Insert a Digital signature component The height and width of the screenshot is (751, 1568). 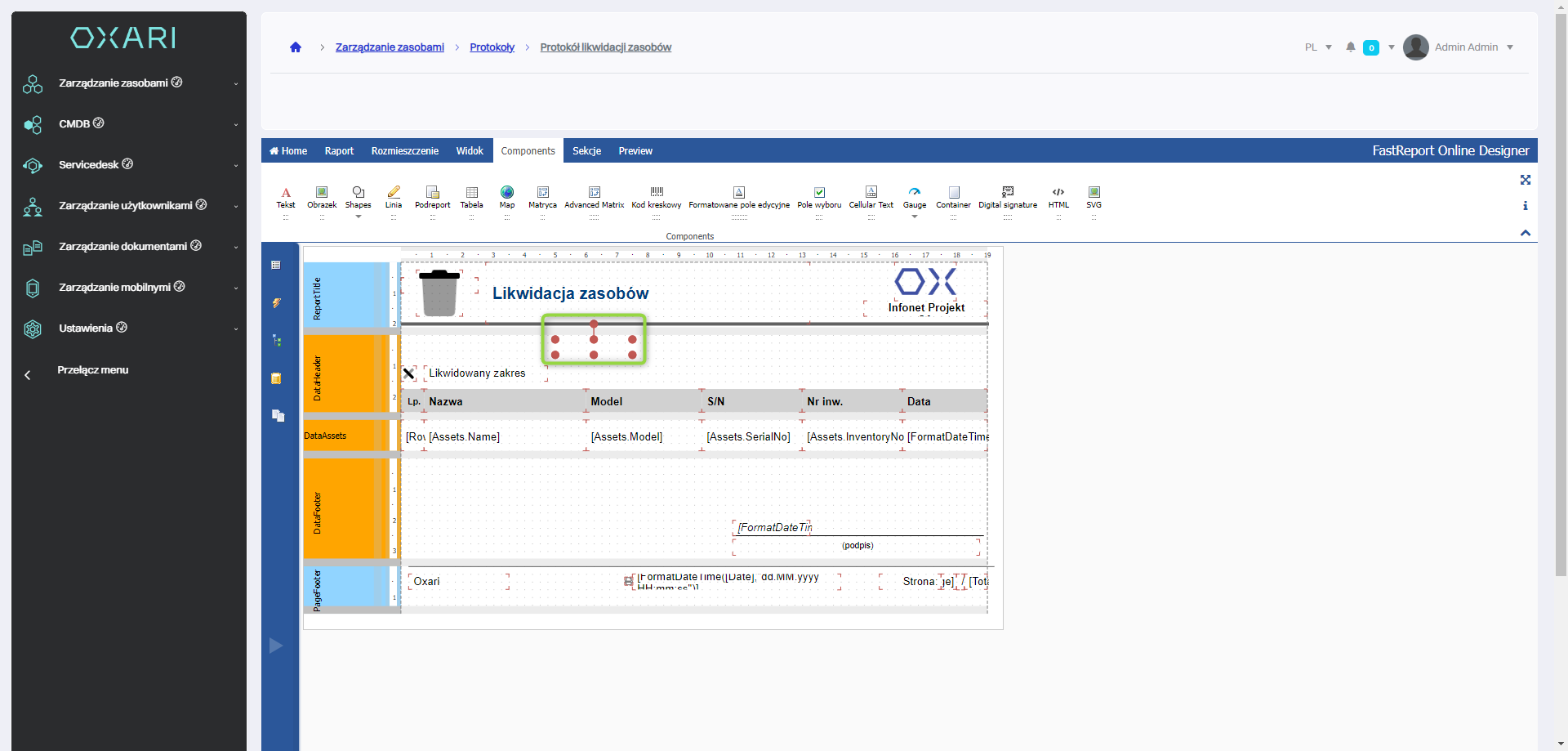[1008, 197]
